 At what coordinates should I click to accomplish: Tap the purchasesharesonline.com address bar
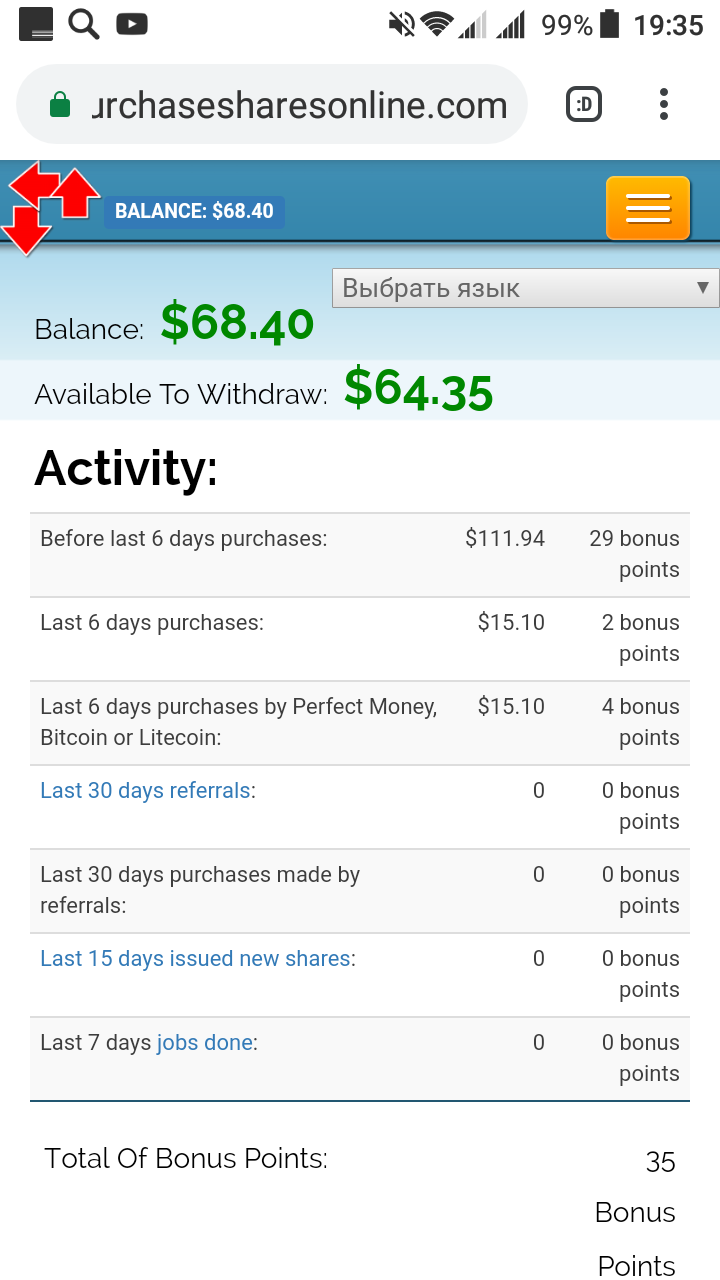coord(298,105)
